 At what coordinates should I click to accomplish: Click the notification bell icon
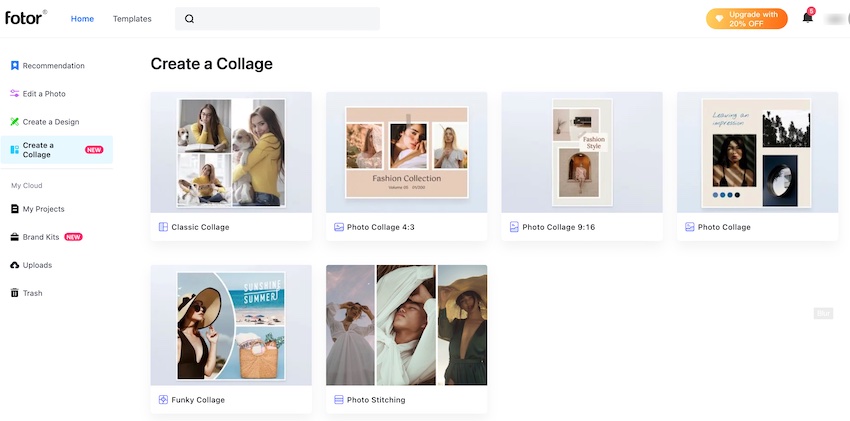click(807, 18)
